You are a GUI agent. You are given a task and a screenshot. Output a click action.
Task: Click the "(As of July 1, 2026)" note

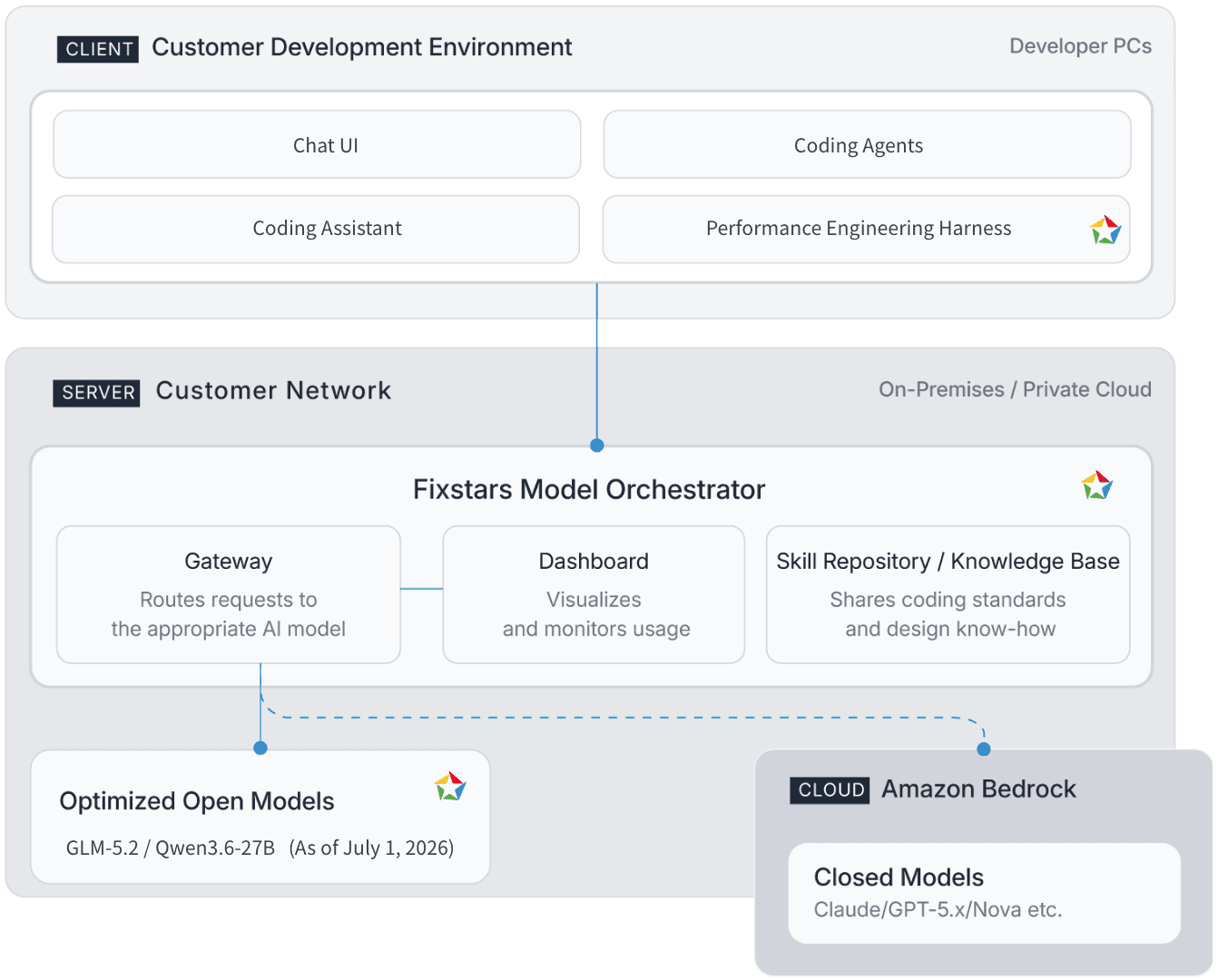pyautogui.click(x=371, y=848)
